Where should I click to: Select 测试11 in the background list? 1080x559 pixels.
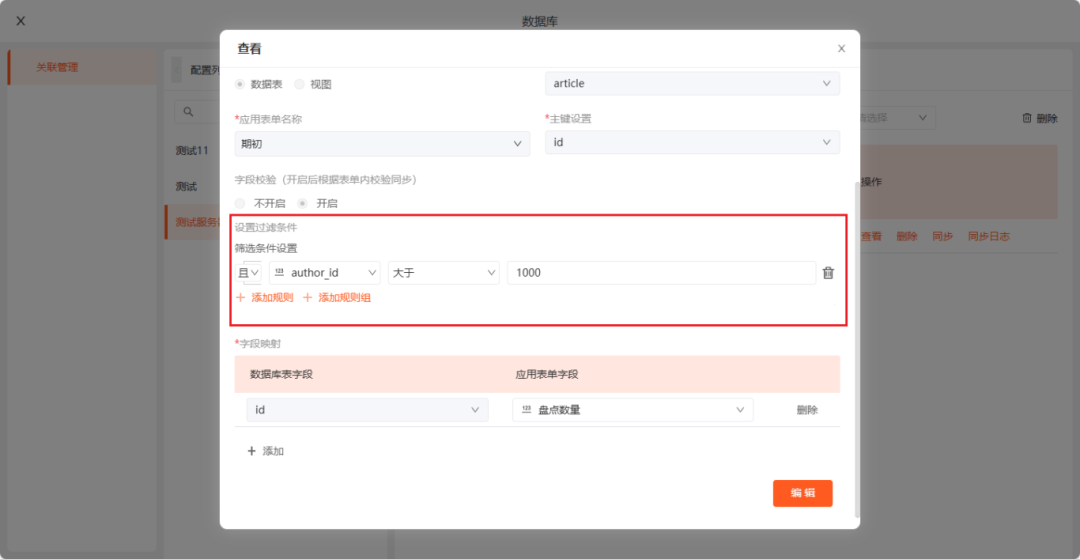point(192,150)
